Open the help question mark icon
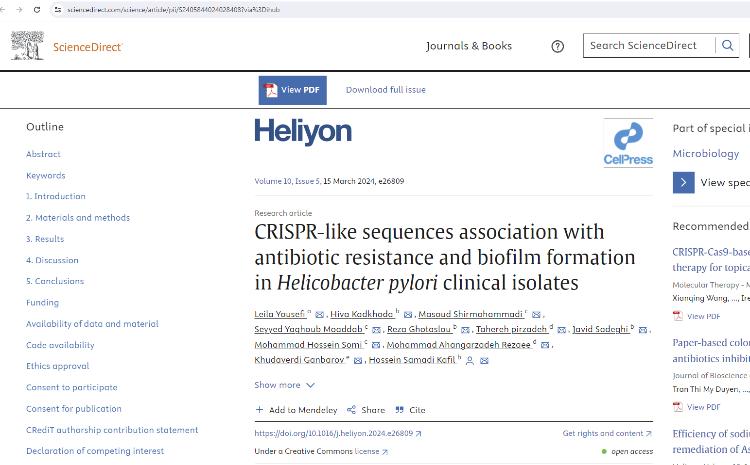Image resolution: width=750 pixels, height=465 pixels. [x=558, y=46]
